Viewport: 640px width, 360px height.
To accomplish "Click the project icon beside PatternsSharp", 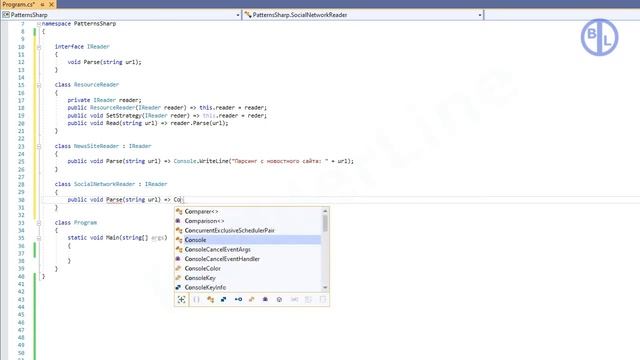I will [6, 15].
